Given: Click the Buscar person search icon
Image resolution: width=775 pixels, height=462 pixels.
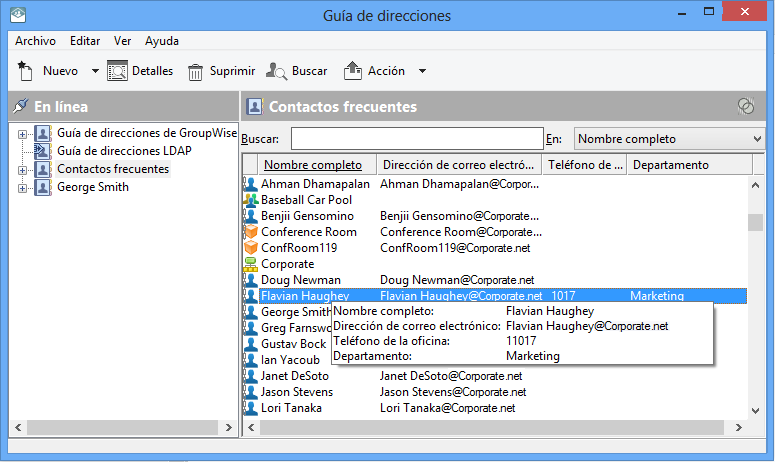Looking at the screenshot, I should (x=276, y=71).
